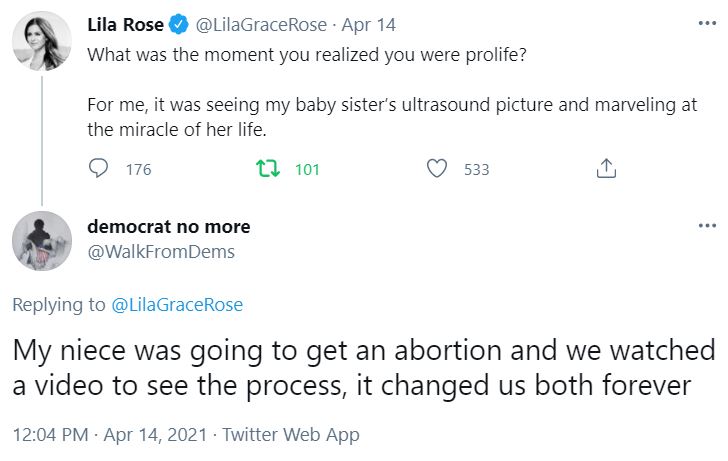728x461 pixels.
Task: Click the Twitter Web App source link
Action: pos(290,435)
